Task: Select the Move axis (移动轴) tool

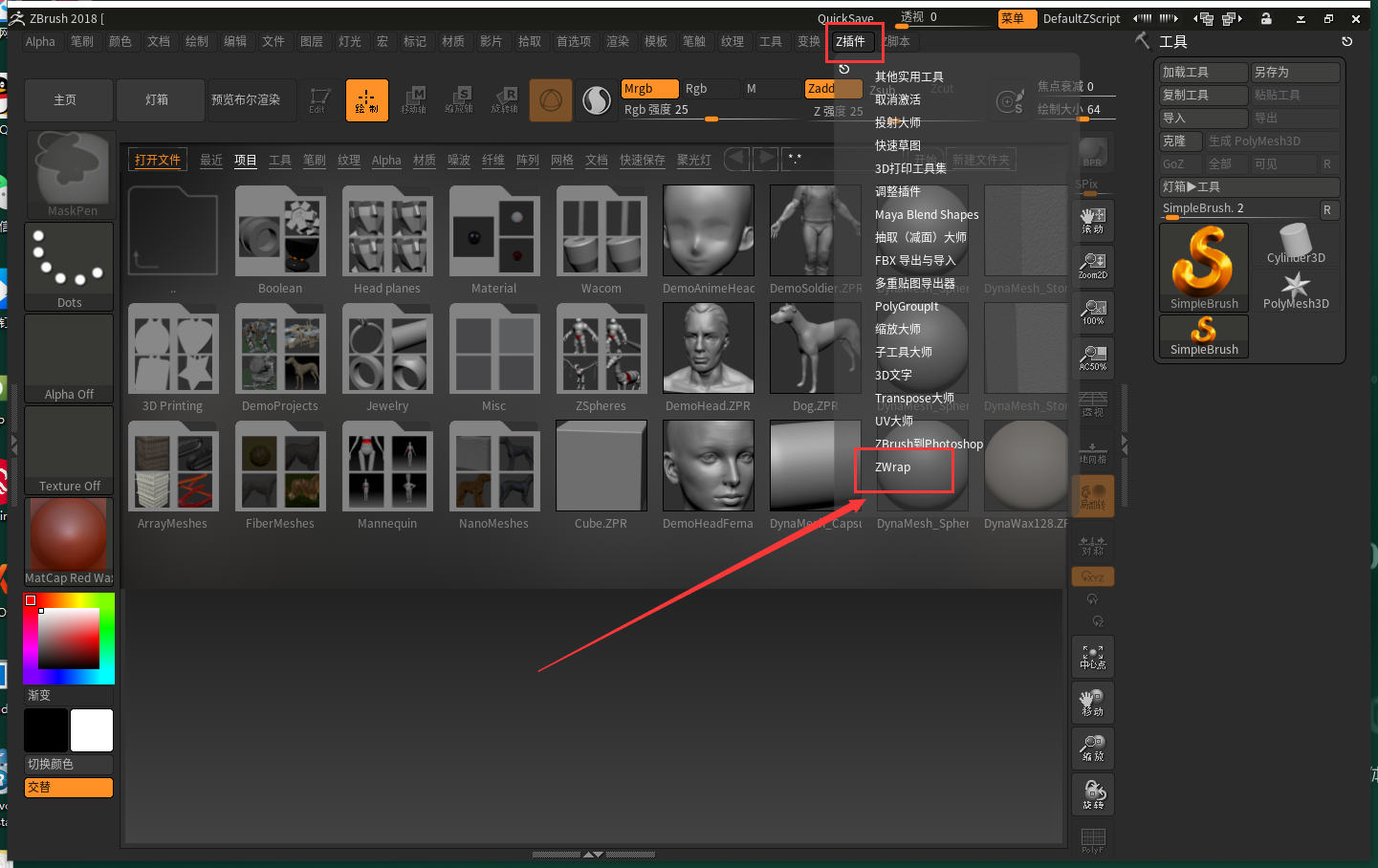Action: [x=414, y=99]
